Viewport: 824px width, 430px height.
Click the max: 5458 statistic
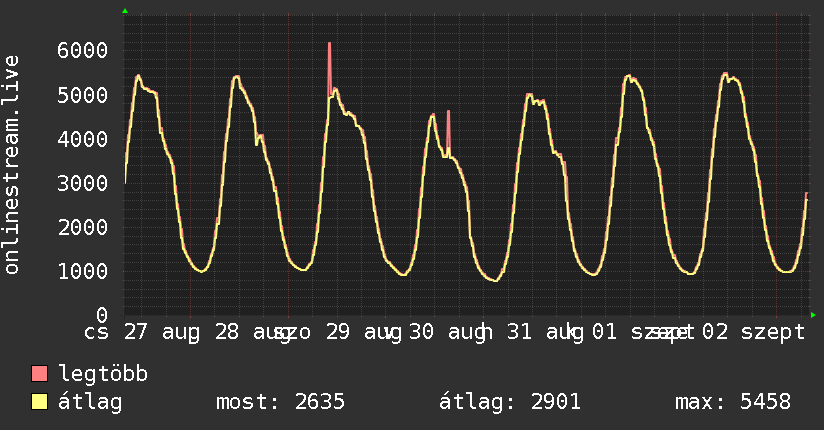(733, 402)
